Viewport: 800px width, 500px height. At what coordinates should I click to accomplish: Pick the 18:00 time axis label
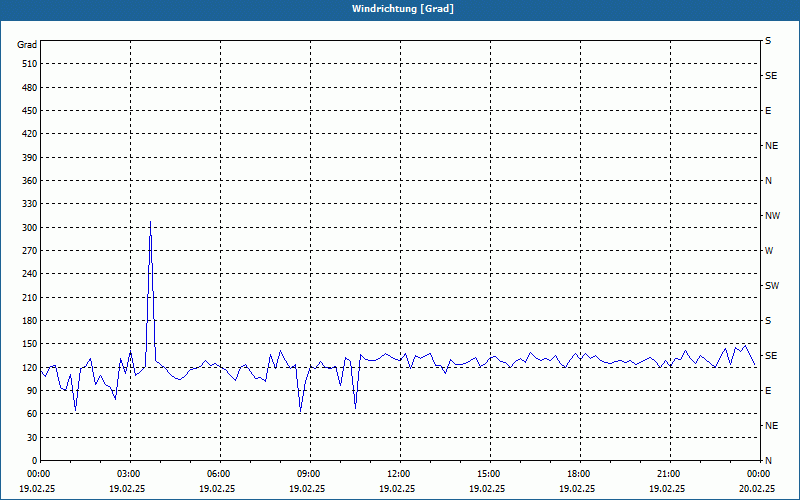pyautogui.click(x=580, y=474)
